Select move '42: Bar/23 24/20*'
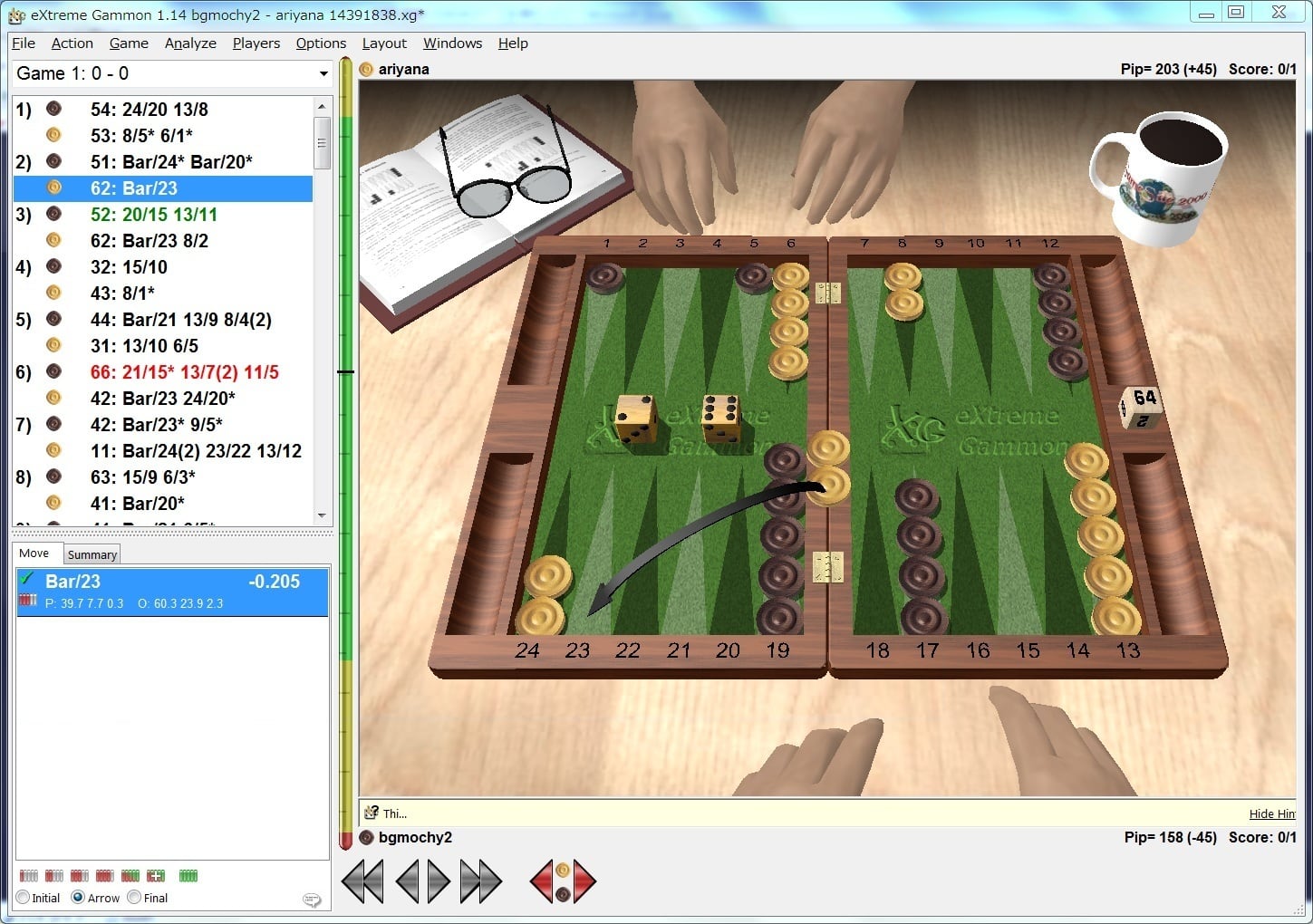1313x924 pixels. [163, 399]
